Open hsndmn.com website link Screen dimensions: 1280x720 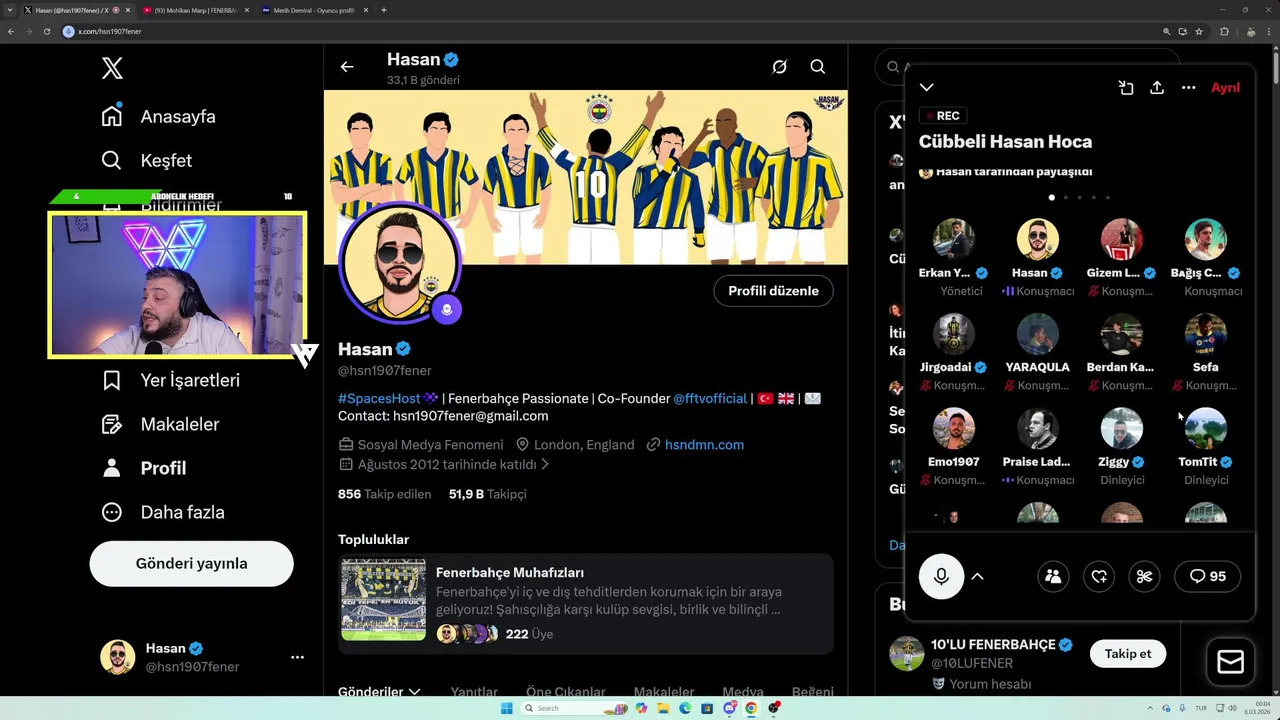704,444
